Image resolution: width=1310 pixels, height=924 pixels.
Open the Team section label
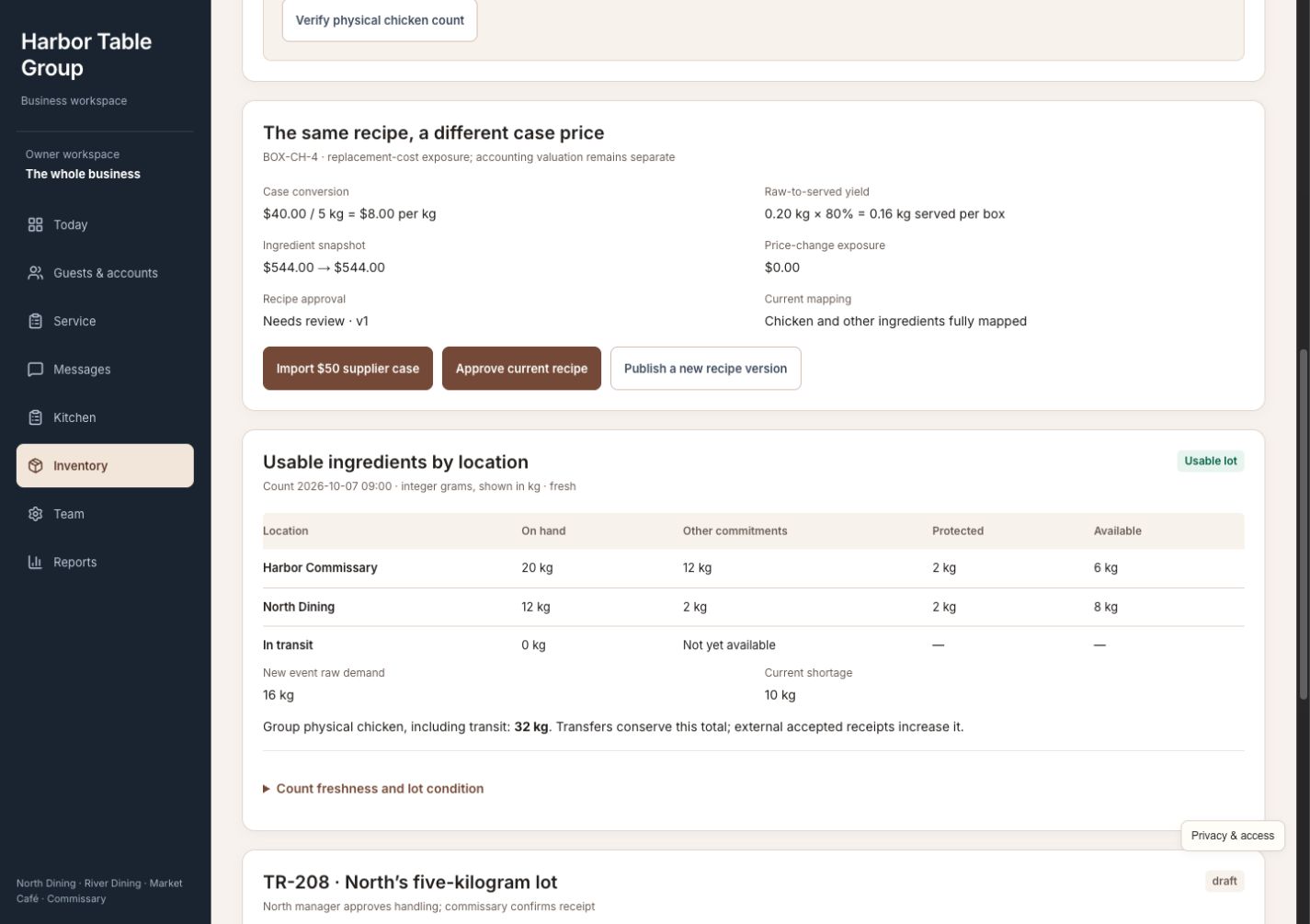click(x=69, y=514)
